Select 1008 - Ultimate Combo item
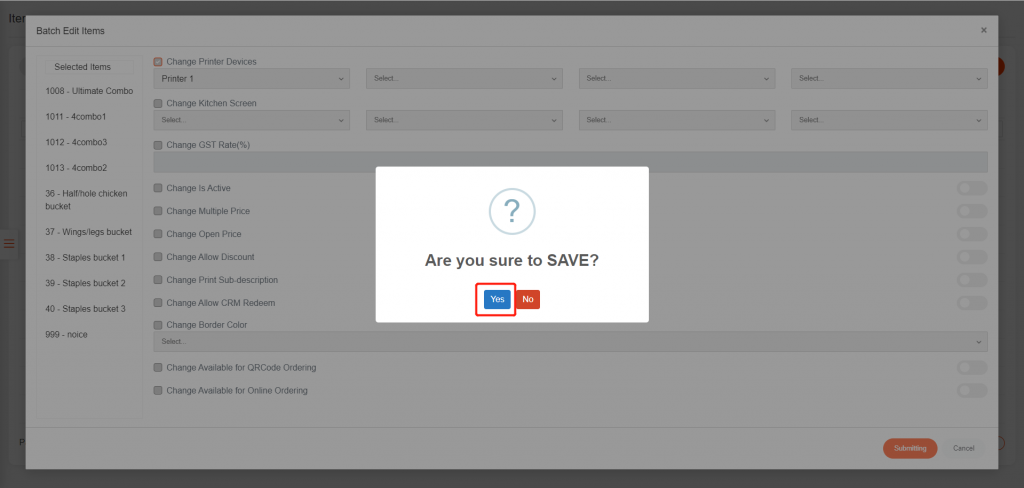 point(89,91)
